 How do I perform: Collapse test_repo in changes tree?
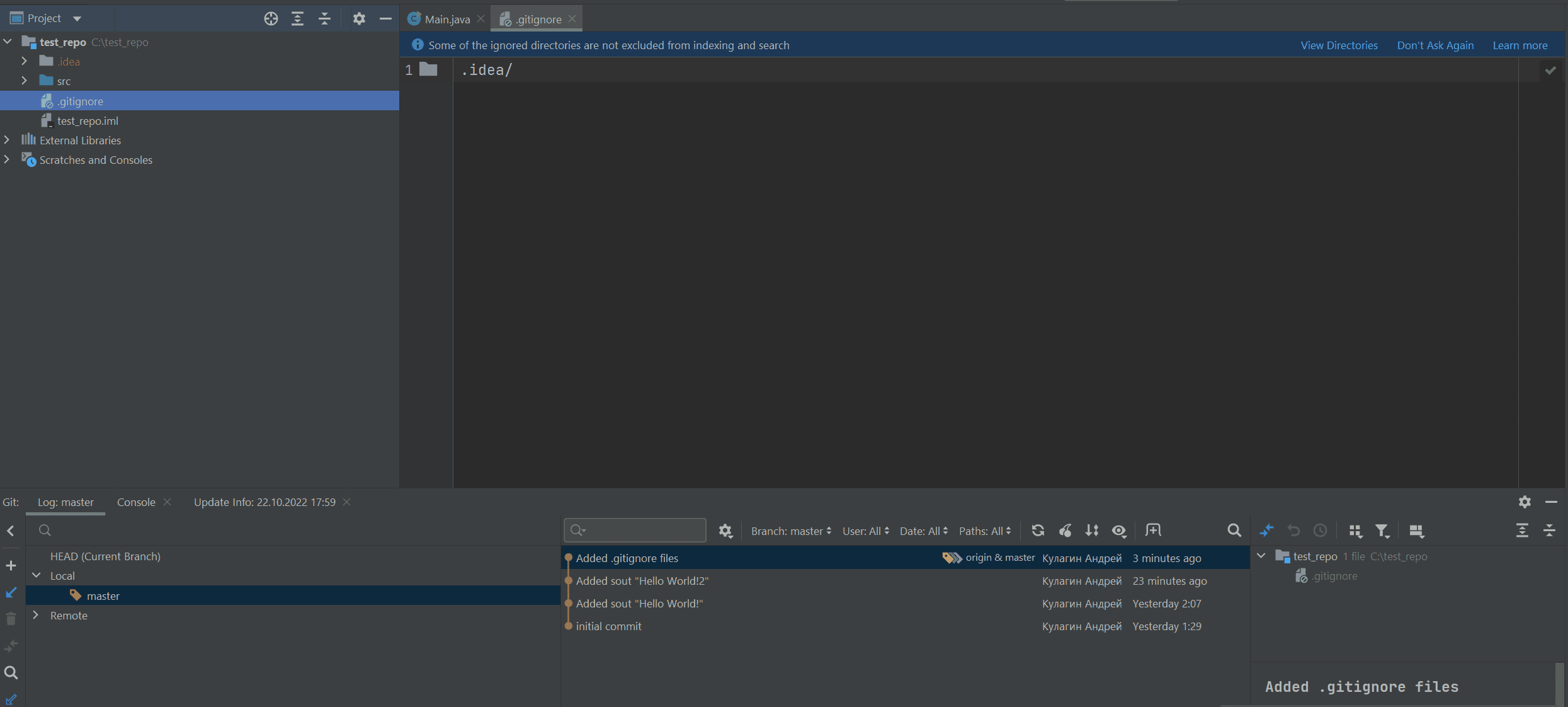click(1261, 556)
